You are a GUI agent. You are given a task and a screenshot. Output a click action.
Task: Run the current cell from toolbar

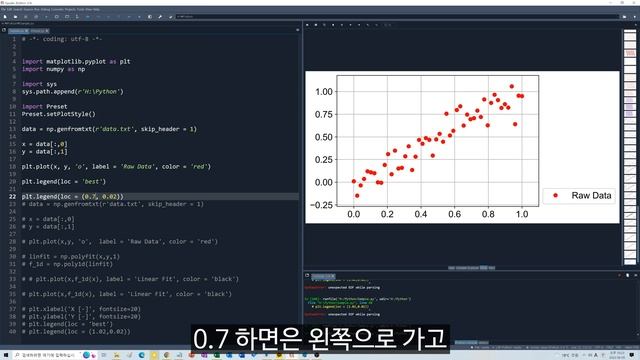[x=57, y=17]
